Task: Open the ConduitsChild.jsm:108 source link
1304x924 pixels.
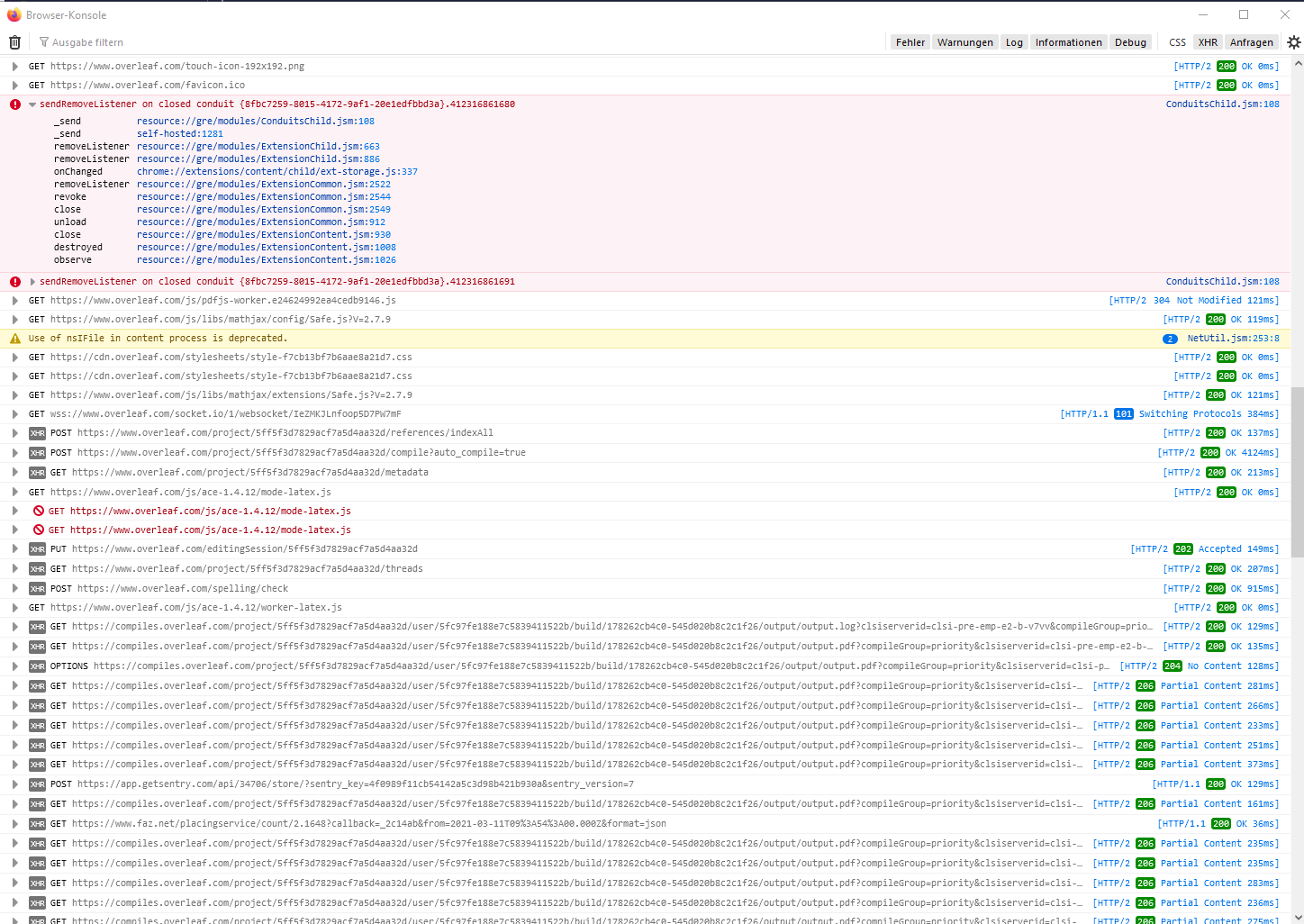Action: coord(1222,104)
